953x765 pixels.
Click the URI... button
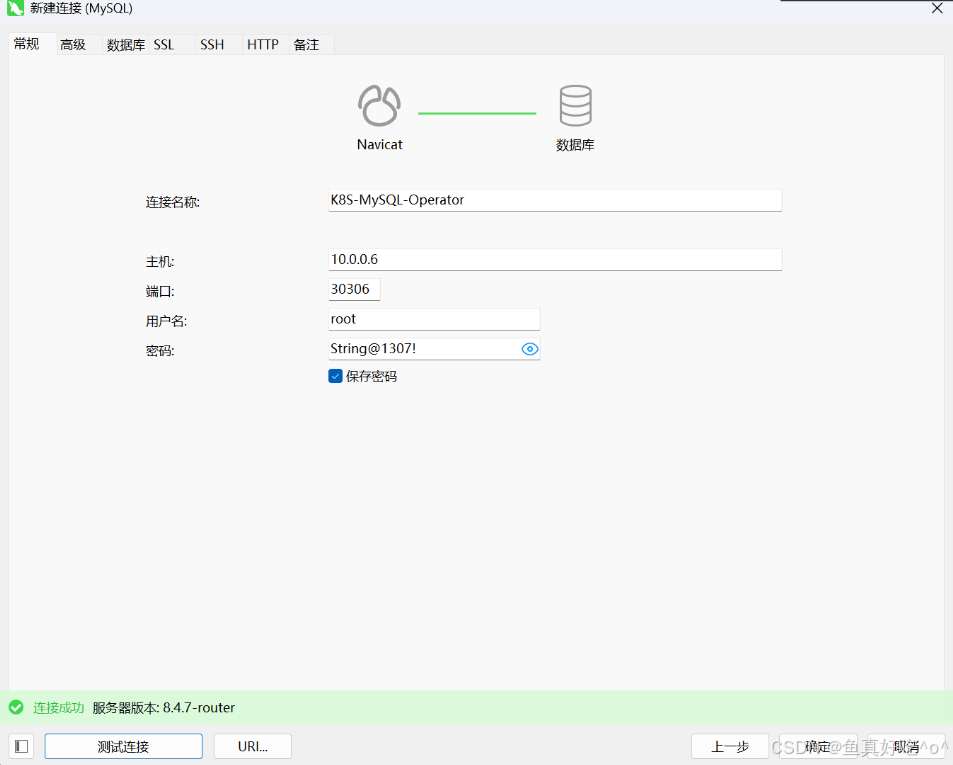(253, 746)
